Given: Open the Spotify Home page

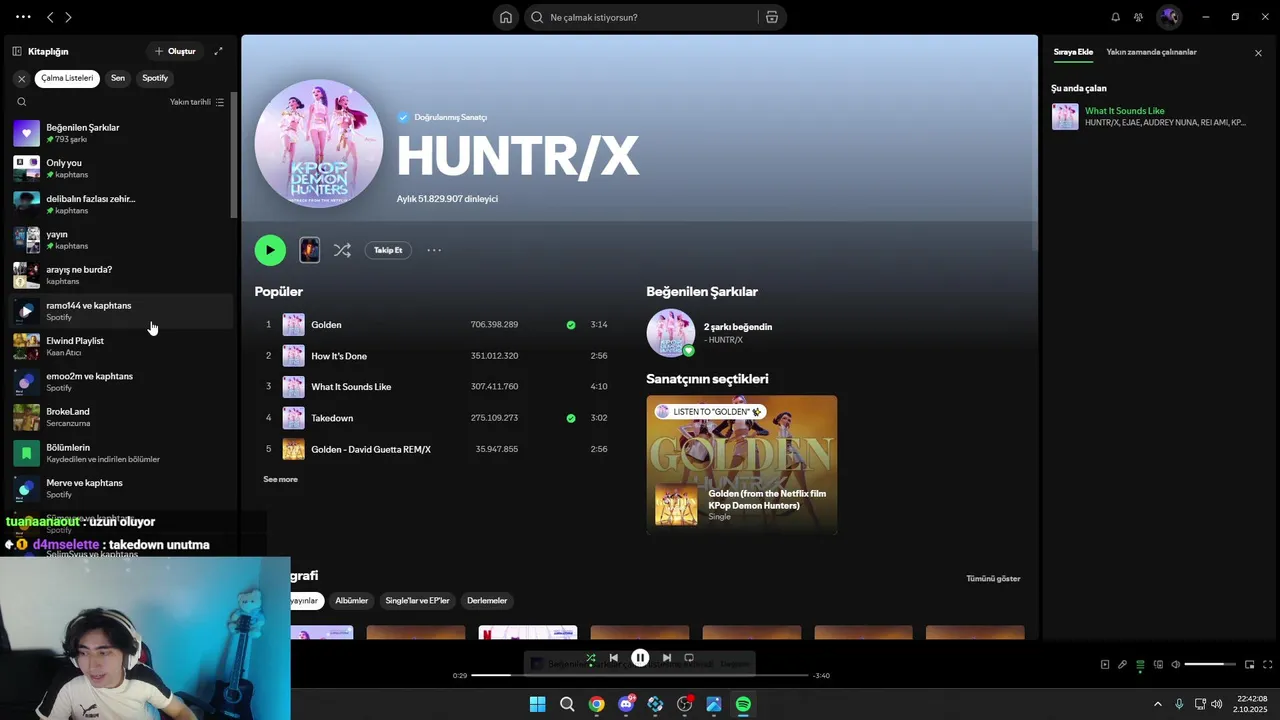Looking at the screenshot, I should [506, 17].
